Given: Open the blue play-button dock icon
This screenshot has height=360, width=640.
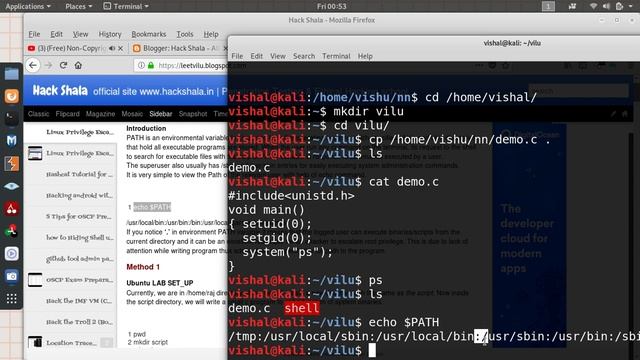Looking at the screenshot, I should click(x=11, y=253).
